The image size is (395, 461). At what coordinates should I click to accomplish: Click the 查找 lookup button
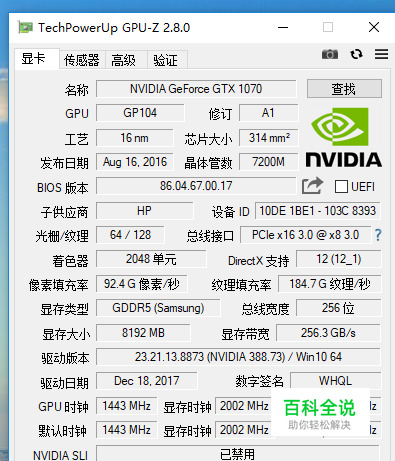(x=344, y=89)
